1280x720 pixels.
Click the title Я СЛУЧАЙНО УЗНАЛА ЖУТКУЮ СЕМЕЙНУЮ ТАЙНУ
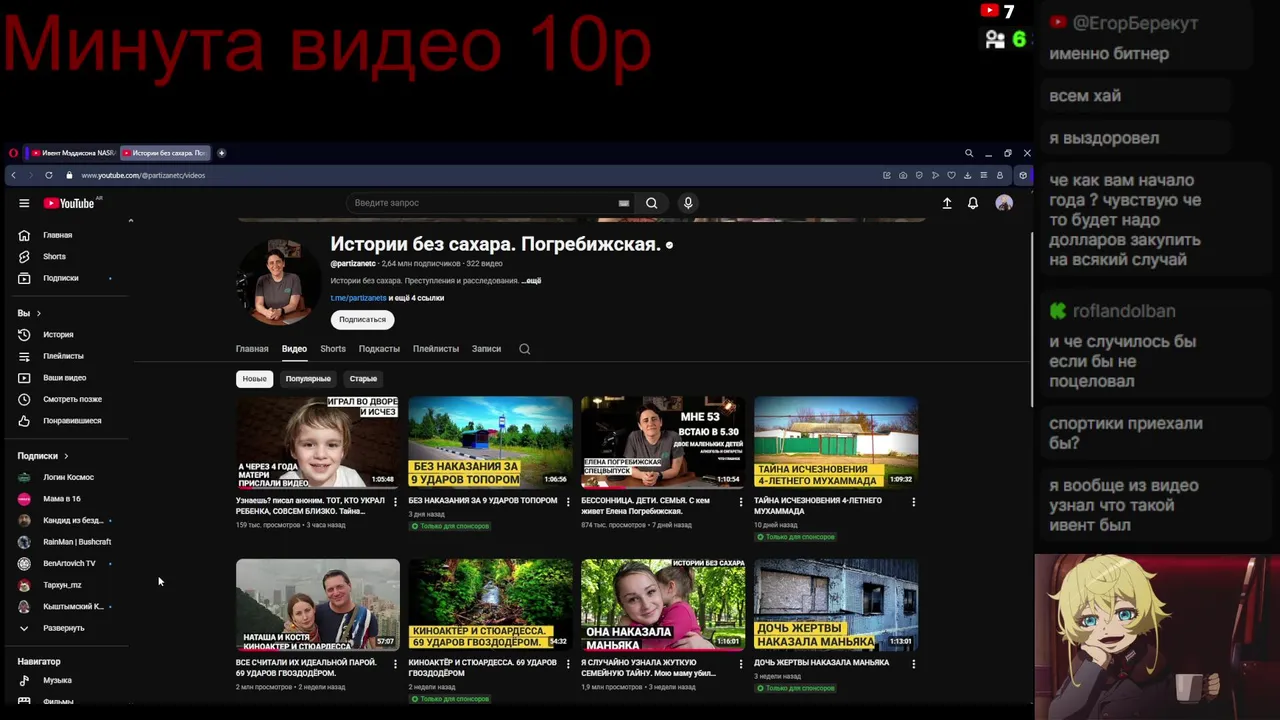tap(648, 667)
